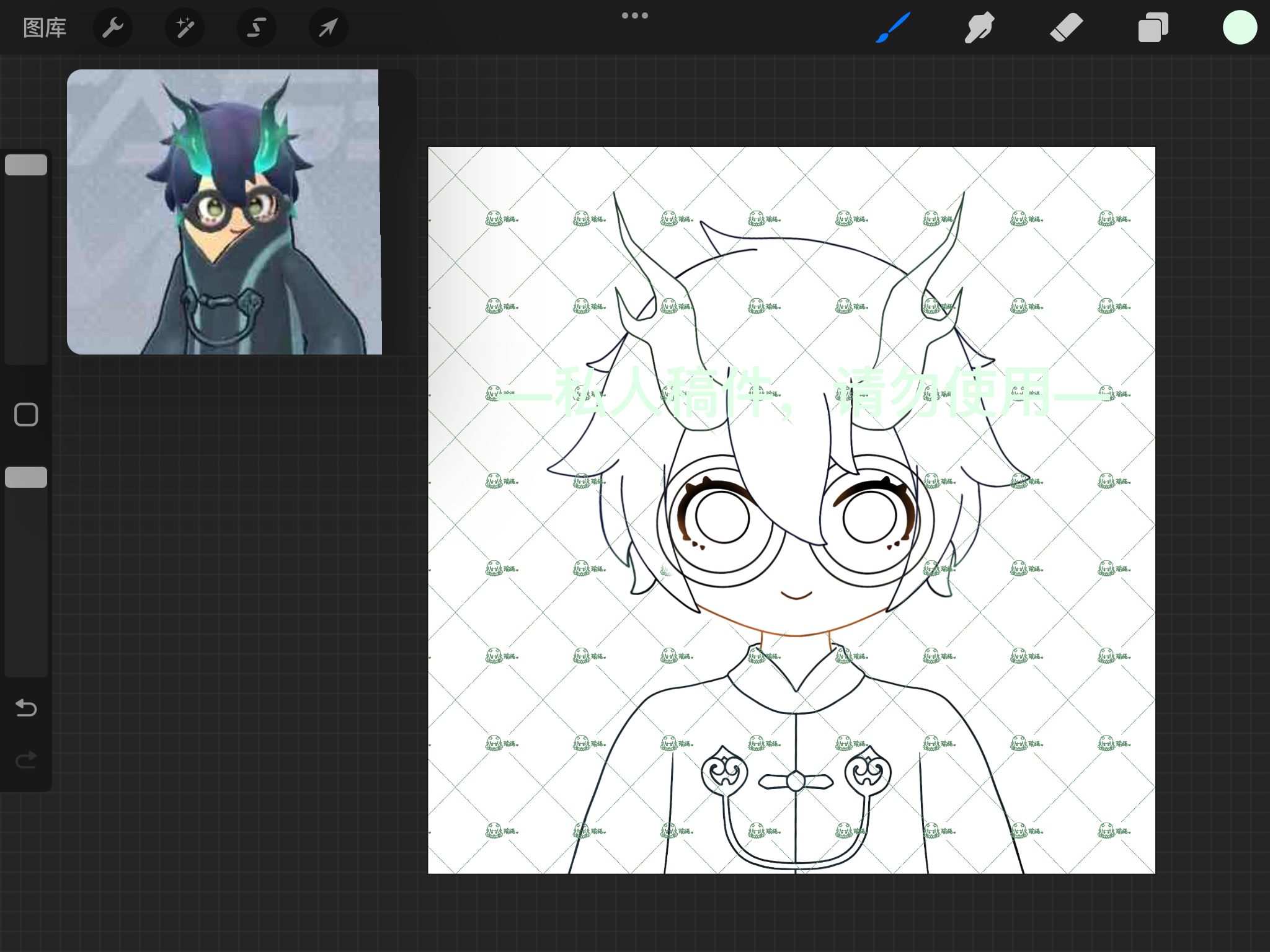Image resolution: width=1270 pixels, height=952 pixels.
Task: Tap the penguin reference image thumbnail
Action: click(x=224, y=212)
